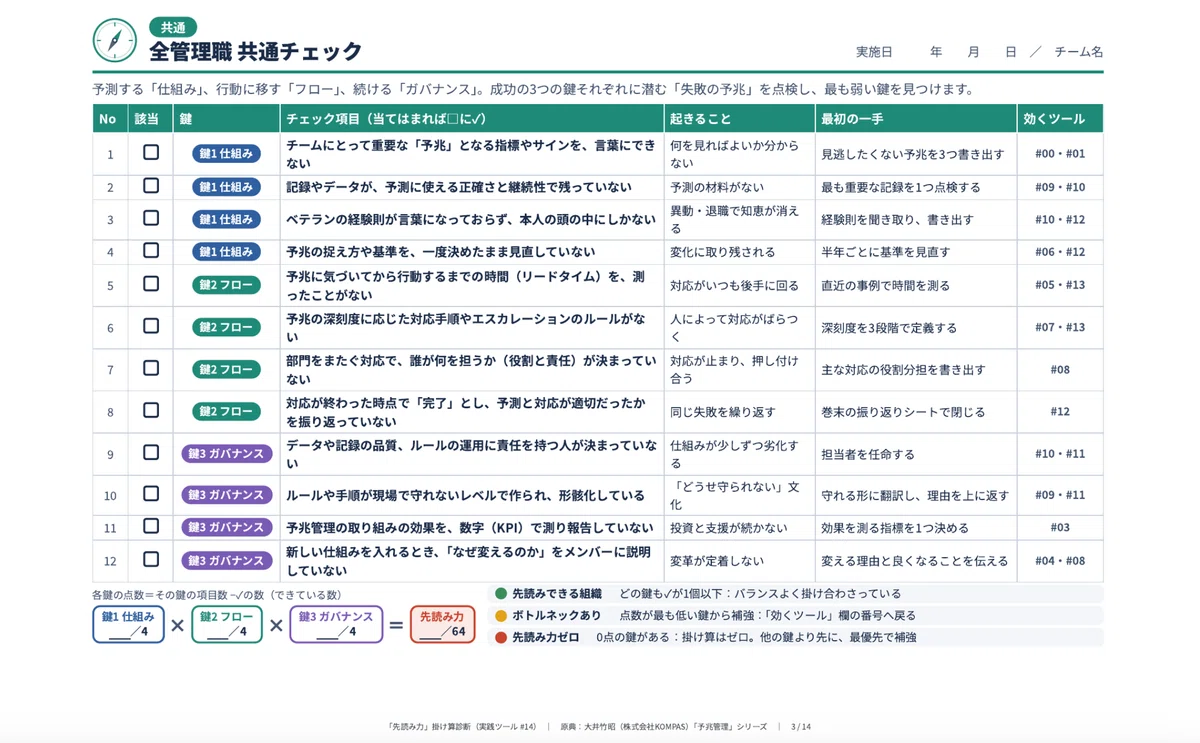Click the footer text 「先読み力」掛け算診断
This screenshot has width=1200, height=743.
click(x=430, y=726)
